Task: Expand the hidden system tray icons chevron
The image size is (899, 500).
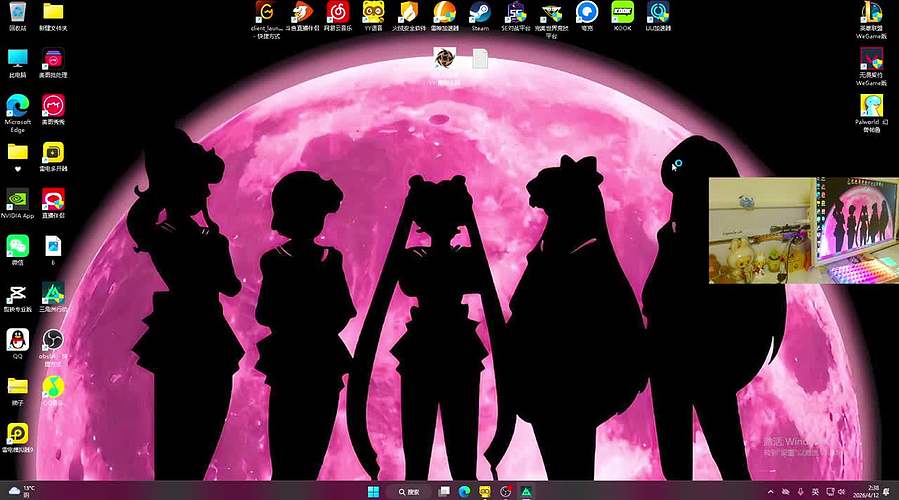Action: (x=770, y=491)
